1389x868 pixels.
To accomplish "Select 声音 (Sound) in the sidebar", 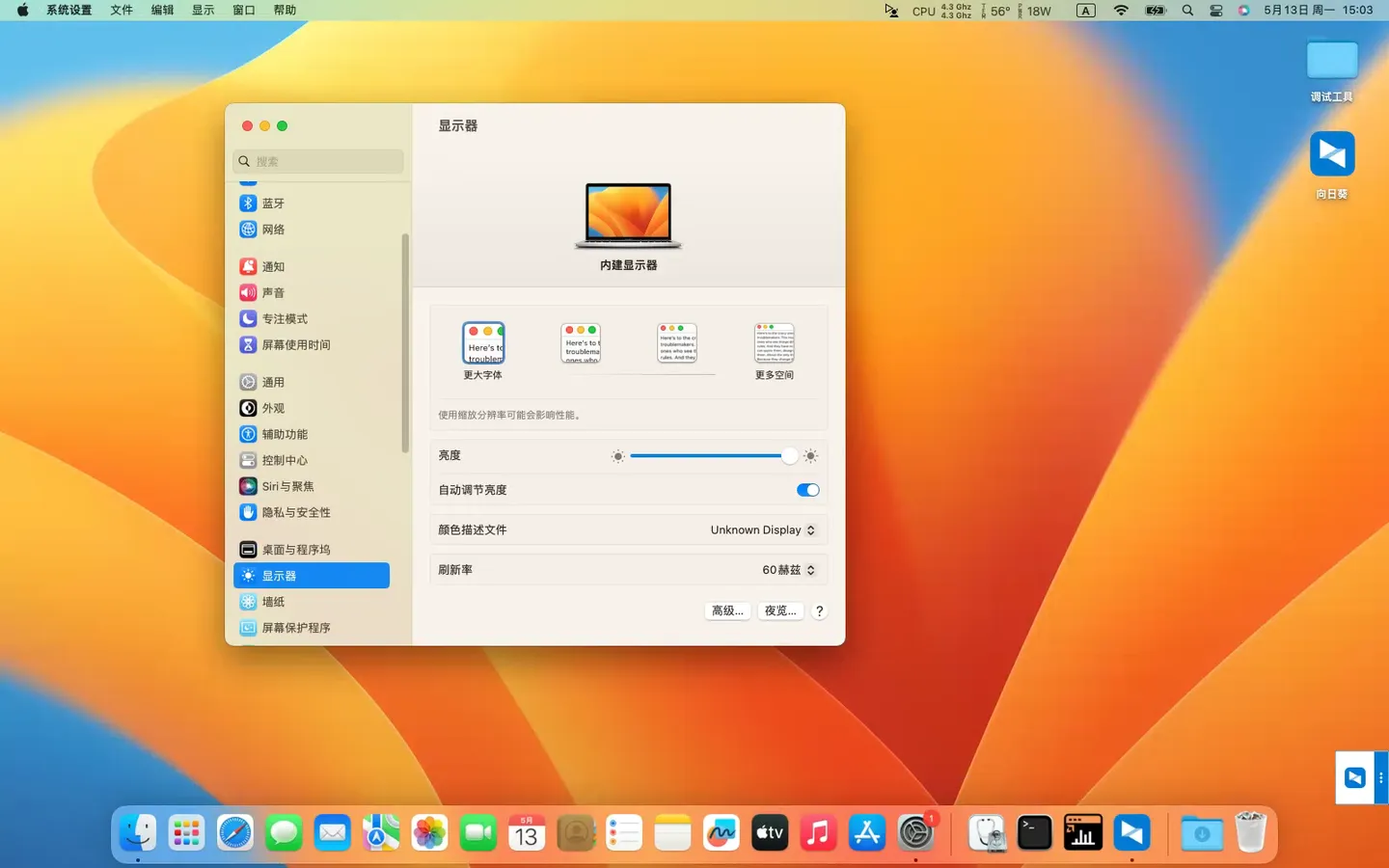I will [273, 292].
